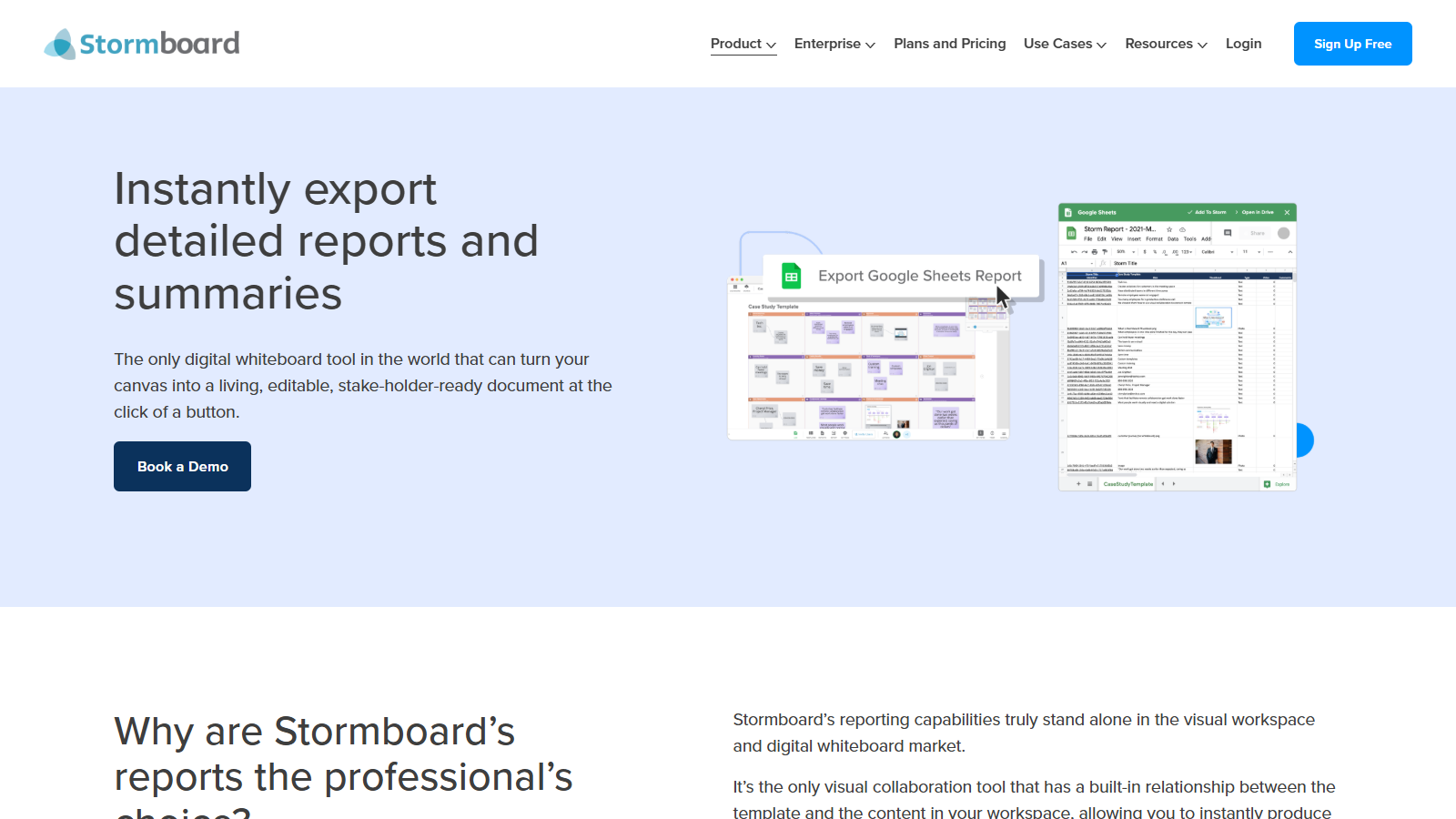
Task: Click the Sign Up Free button
Action: [1352, 44]
